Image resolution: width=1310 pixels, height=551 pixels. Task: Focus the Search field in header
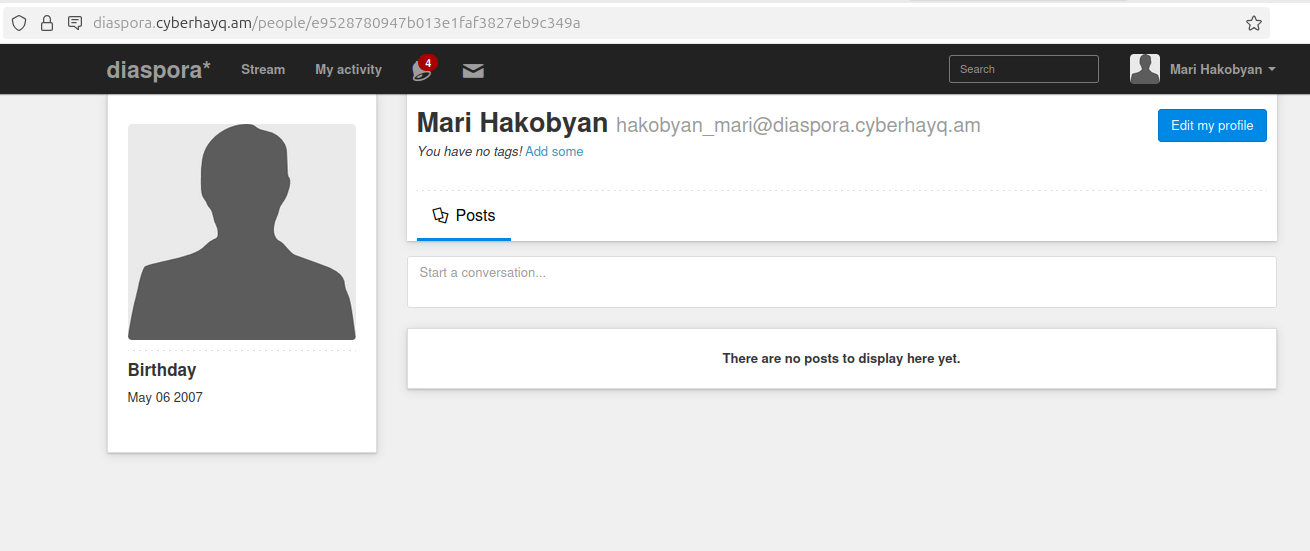[1024, 69]
